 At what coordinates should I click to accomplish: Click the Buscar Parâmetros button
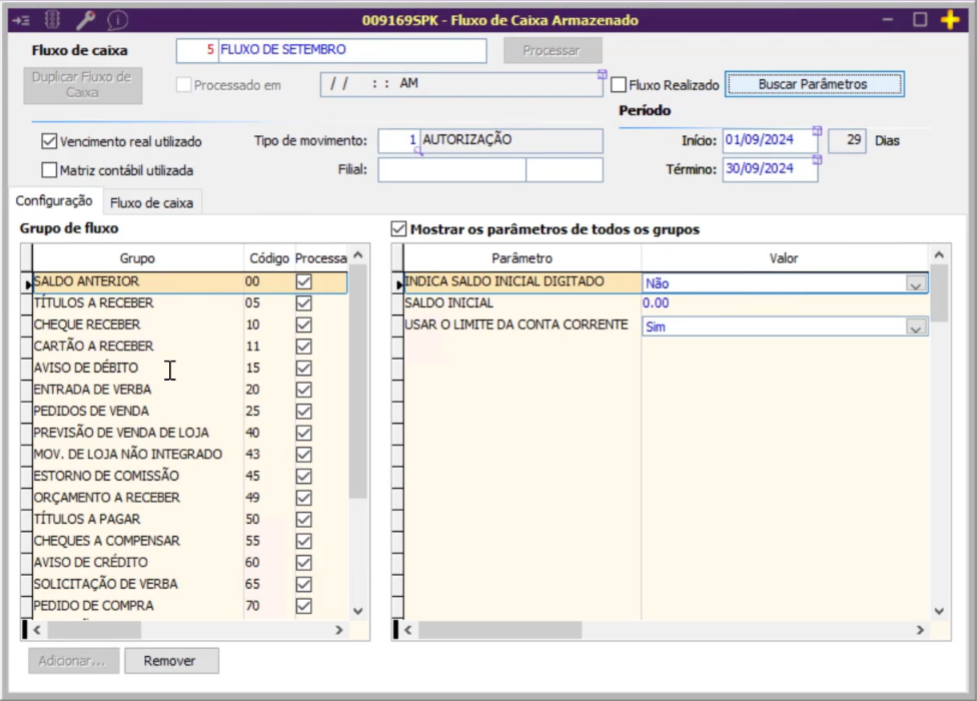813,85
